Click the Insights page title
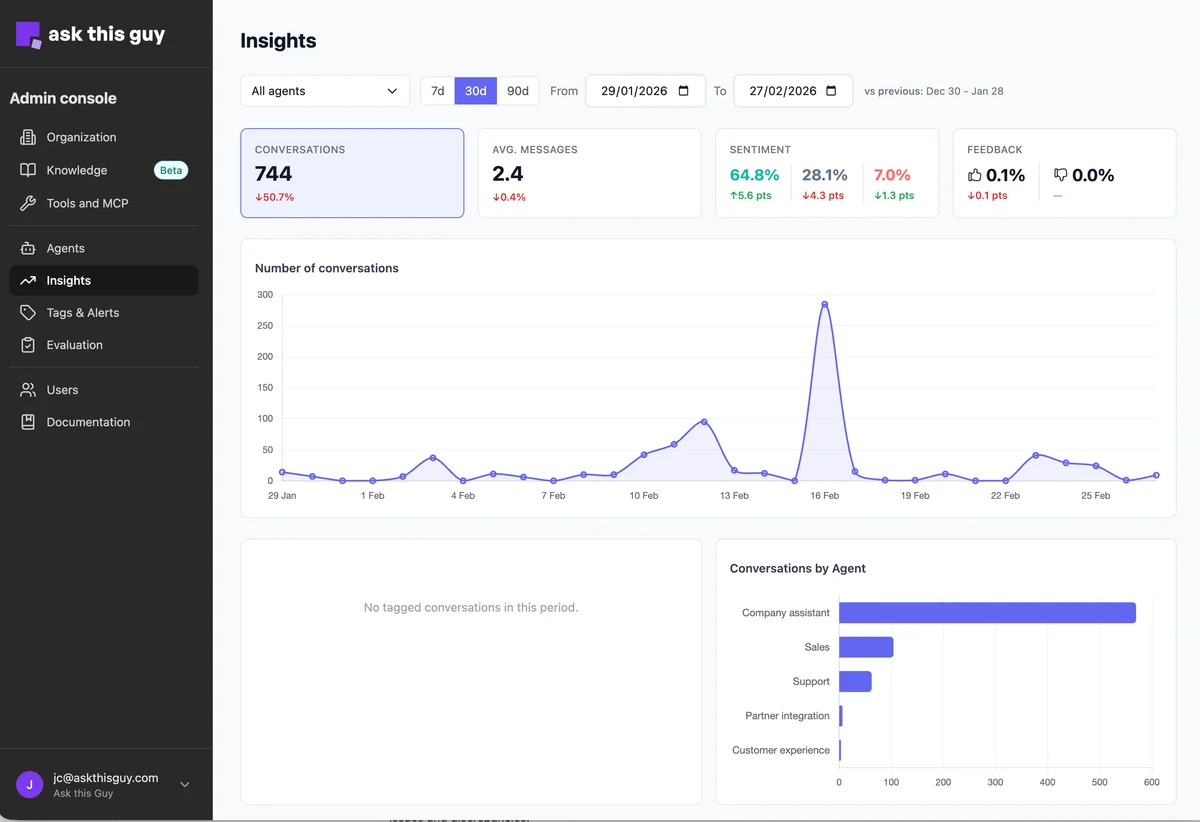This screenshot has height=822, width=1200. [x=278, y=41]
